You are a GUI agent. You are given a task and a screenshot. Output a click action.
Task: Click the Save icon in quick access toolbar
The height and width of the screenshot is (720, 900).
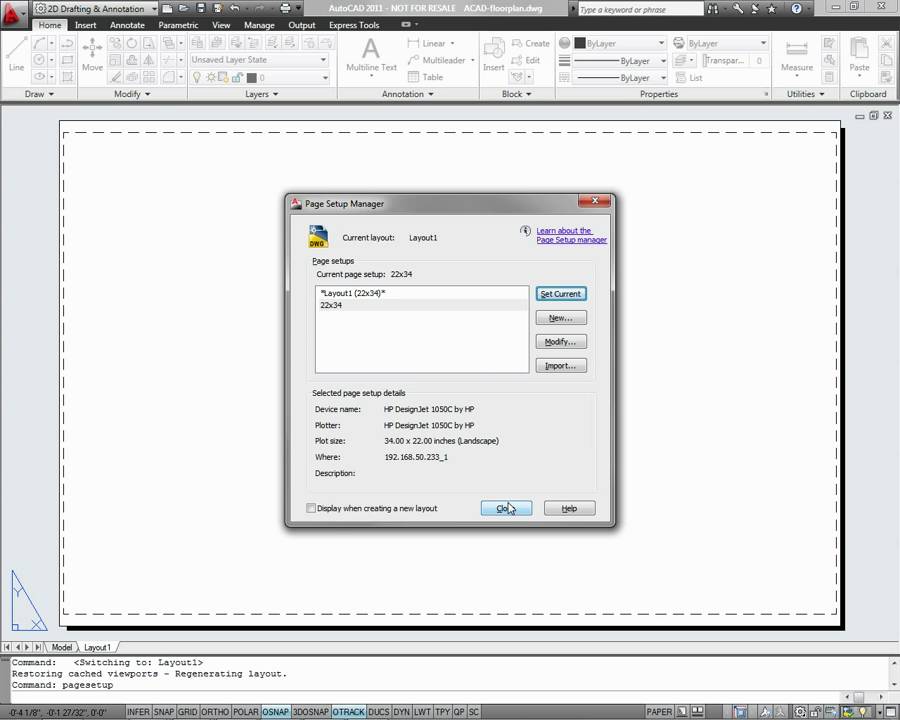click(x=200, y=9)
